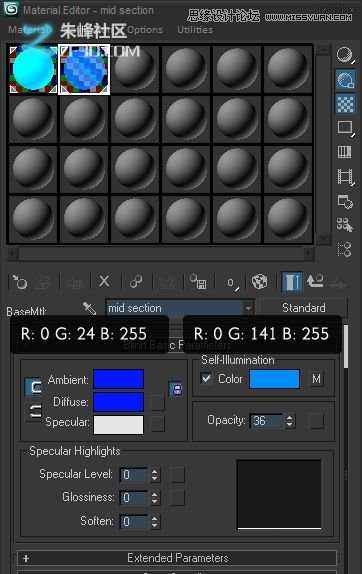Toggle Show Shaded Material in Viewport
This screenshot has height=574, width=362.
click(260, 282)
